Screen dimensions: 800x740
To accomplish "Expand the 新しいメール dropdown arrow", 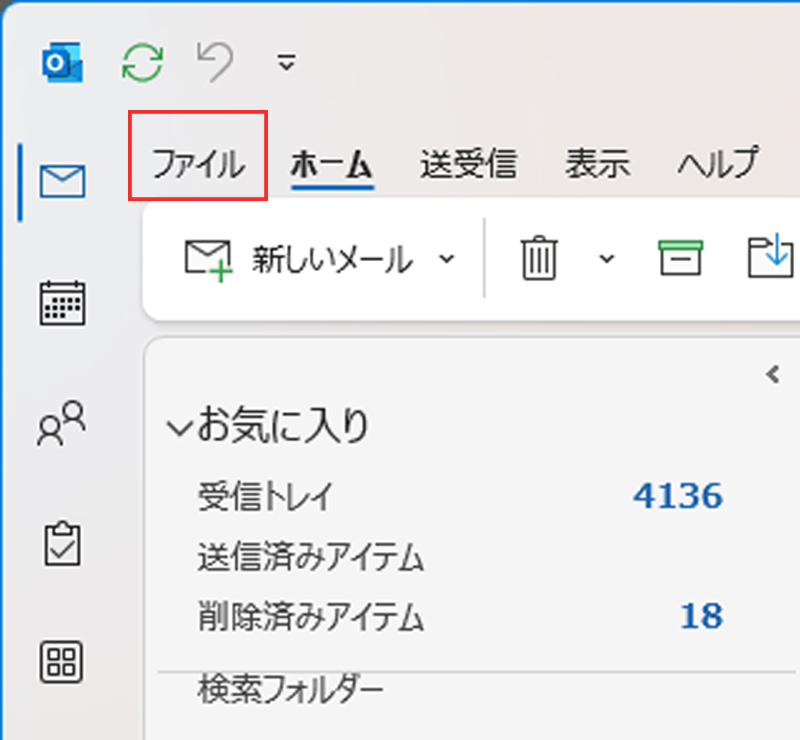I will (447, 259).
